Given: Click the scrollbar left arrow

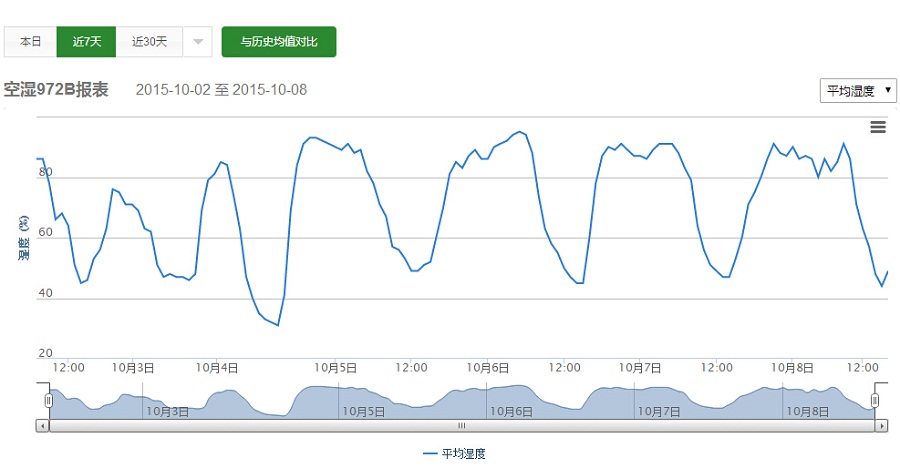Looking at the screenshot, I should [43, 425].
